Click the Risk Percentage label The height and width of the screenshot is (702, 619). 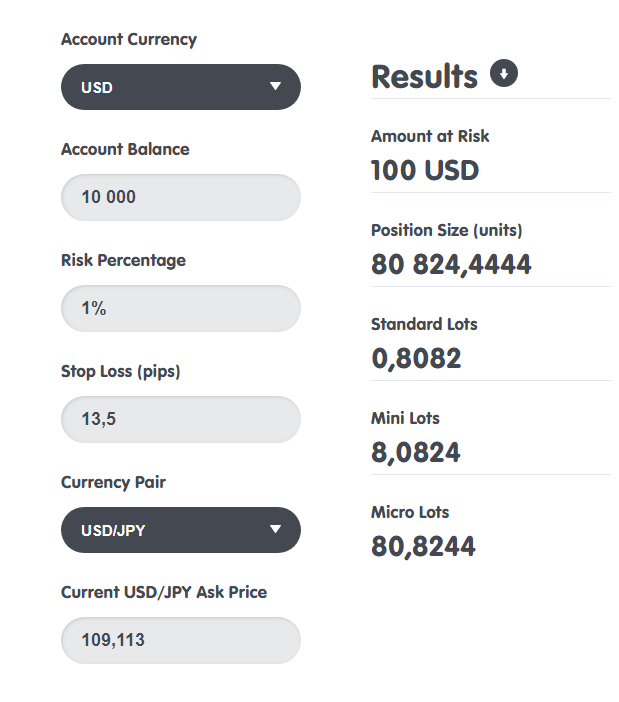(123, 260)
